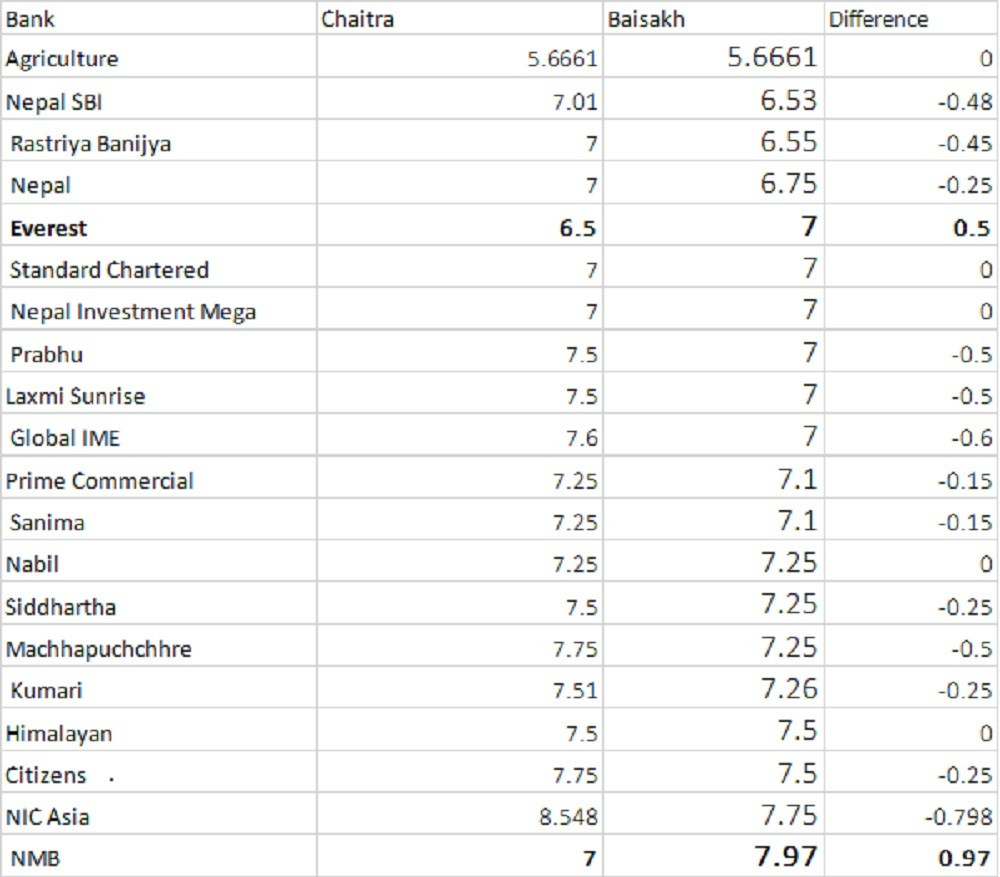Select the Difference column header cell
Screen dimensions: 1000x877
(x=911, y=18)
